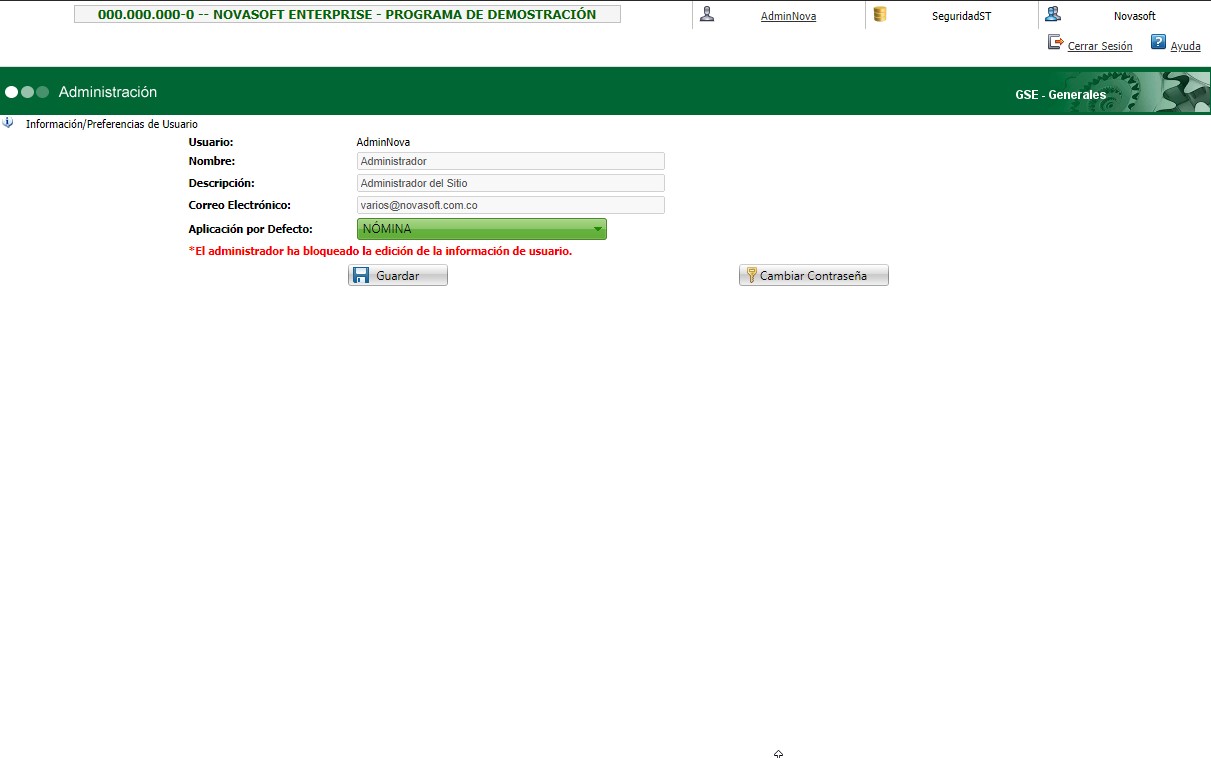Viewport: 1211px width, 758px height.
Task: Click the info icon beside Información/Preferencias de Usuario
Action: coord(8,123)
